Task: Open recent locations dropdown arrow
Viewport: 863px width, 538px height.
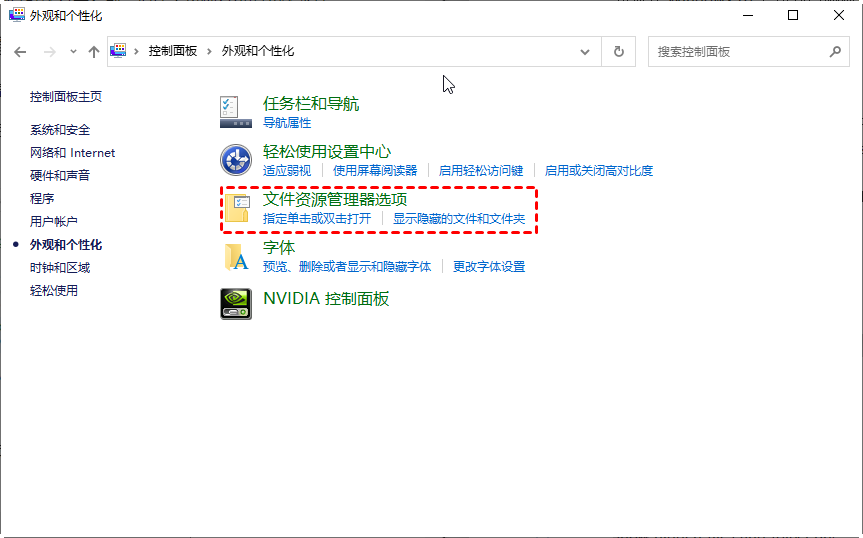Action: 73,52
